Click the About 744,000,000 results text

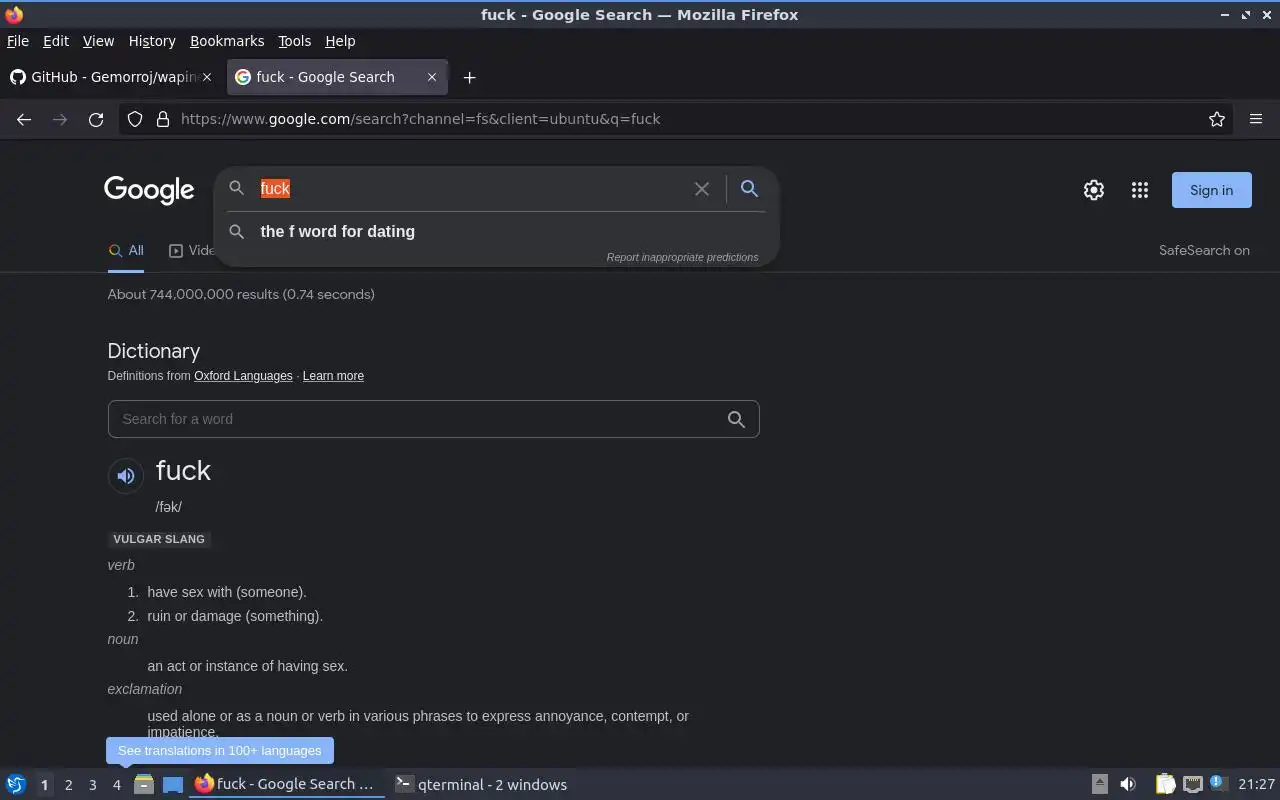pyautogui.click(x=241, y=294)
